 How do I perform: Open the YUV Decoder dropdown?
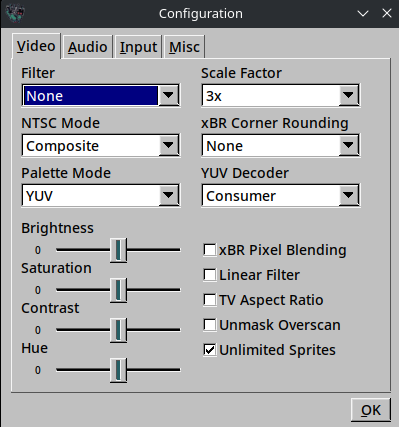pyautogui.click(x=348, y=195)
